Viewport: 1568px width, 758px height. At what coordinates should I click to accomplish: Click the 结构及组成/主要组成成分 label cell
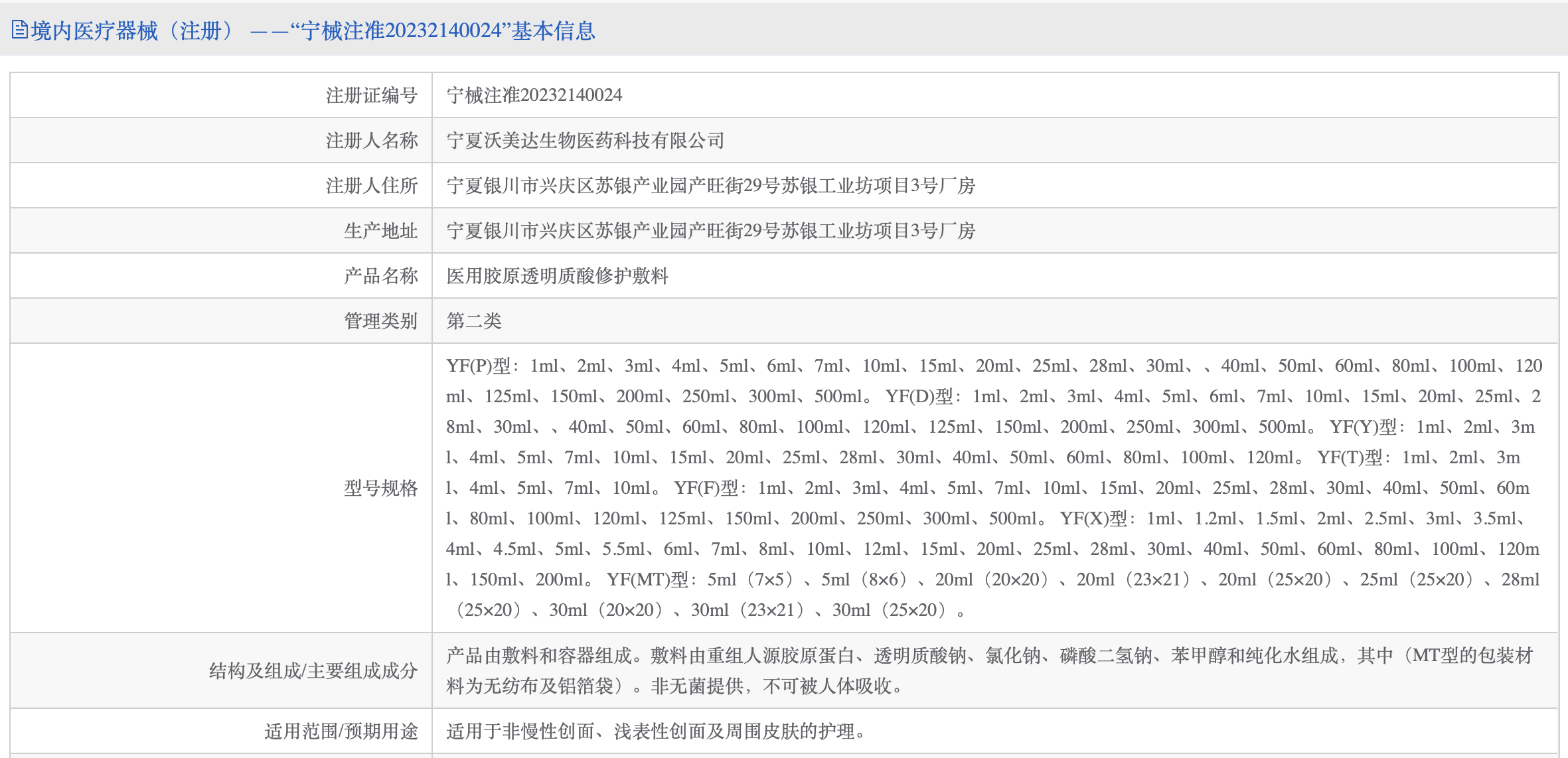(x=313, y=671)
